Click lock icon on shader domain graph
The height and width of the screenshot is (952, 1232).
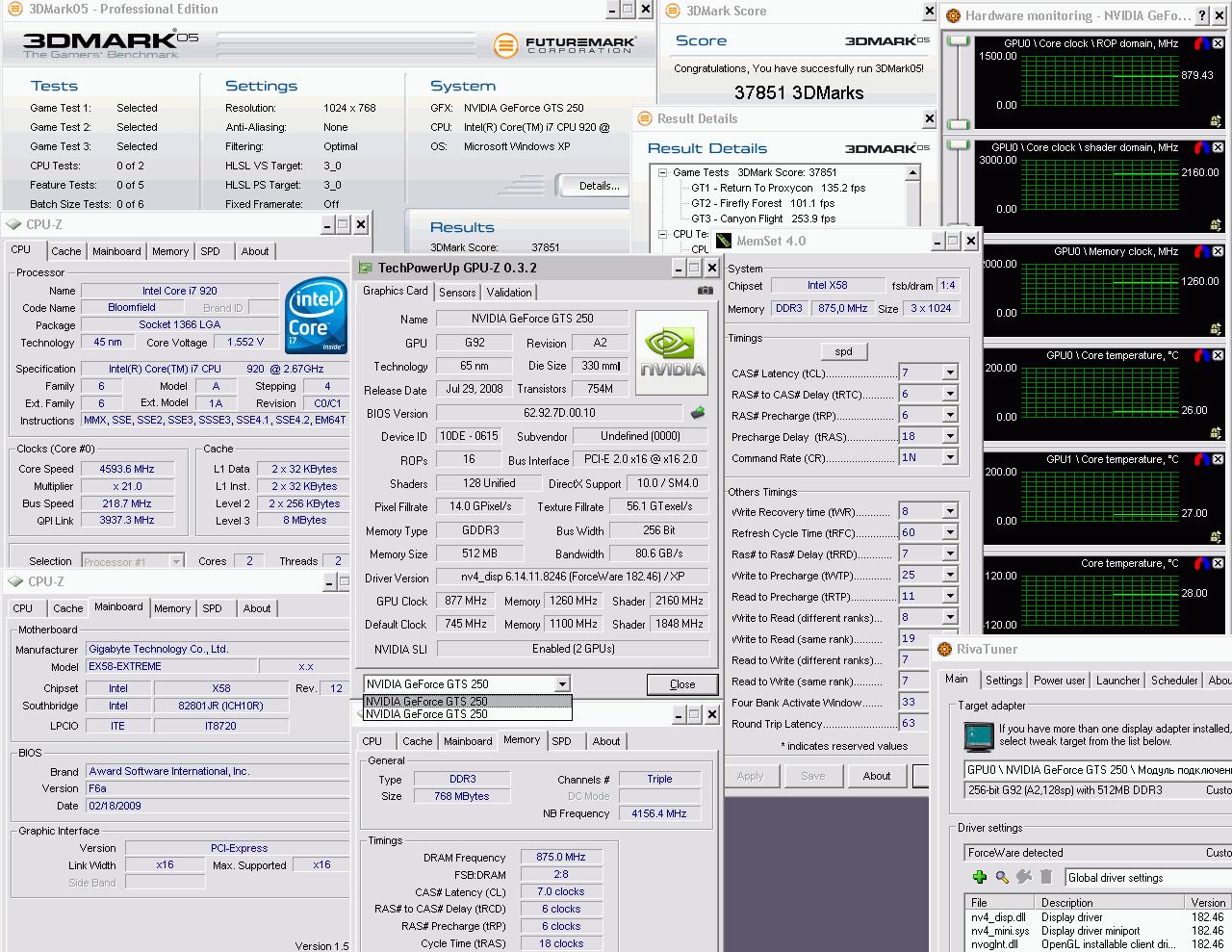click(x=1217, y=225)
